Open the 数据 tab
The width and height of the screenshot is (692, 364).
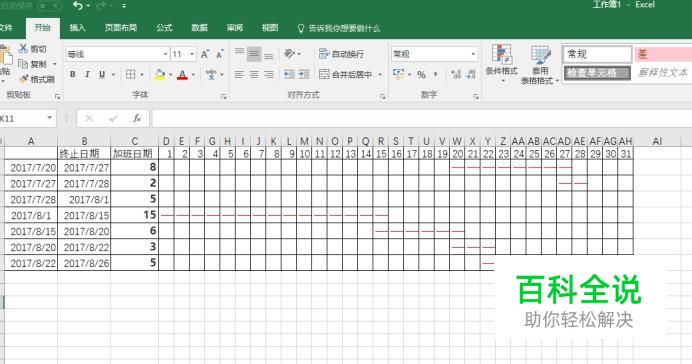click(x=199, y=28)
